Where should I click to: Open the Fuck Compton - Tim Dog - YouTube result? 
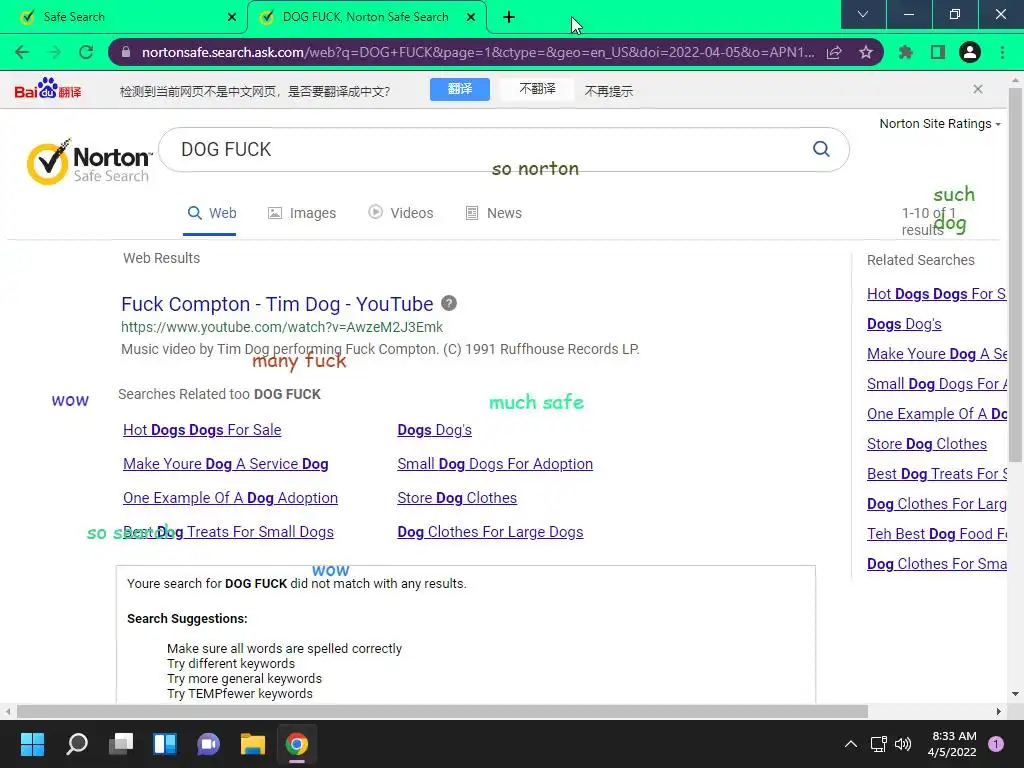pyautogui.click(x=277, y=304)
